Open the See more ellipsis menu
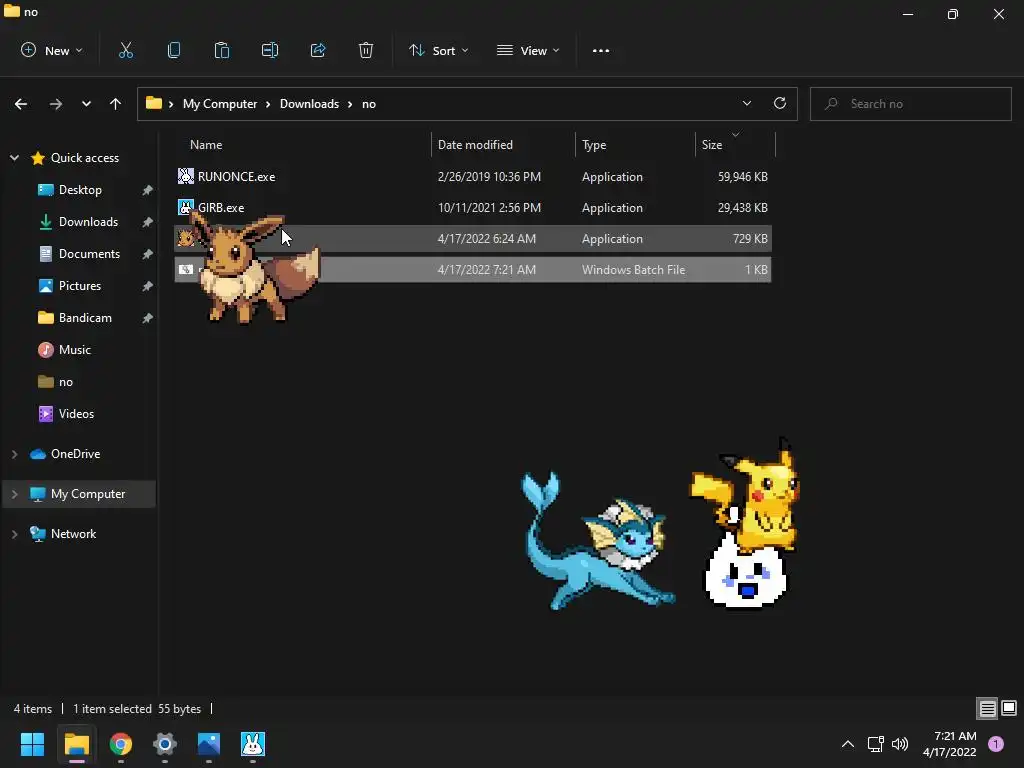 click(x=601, y=51)
